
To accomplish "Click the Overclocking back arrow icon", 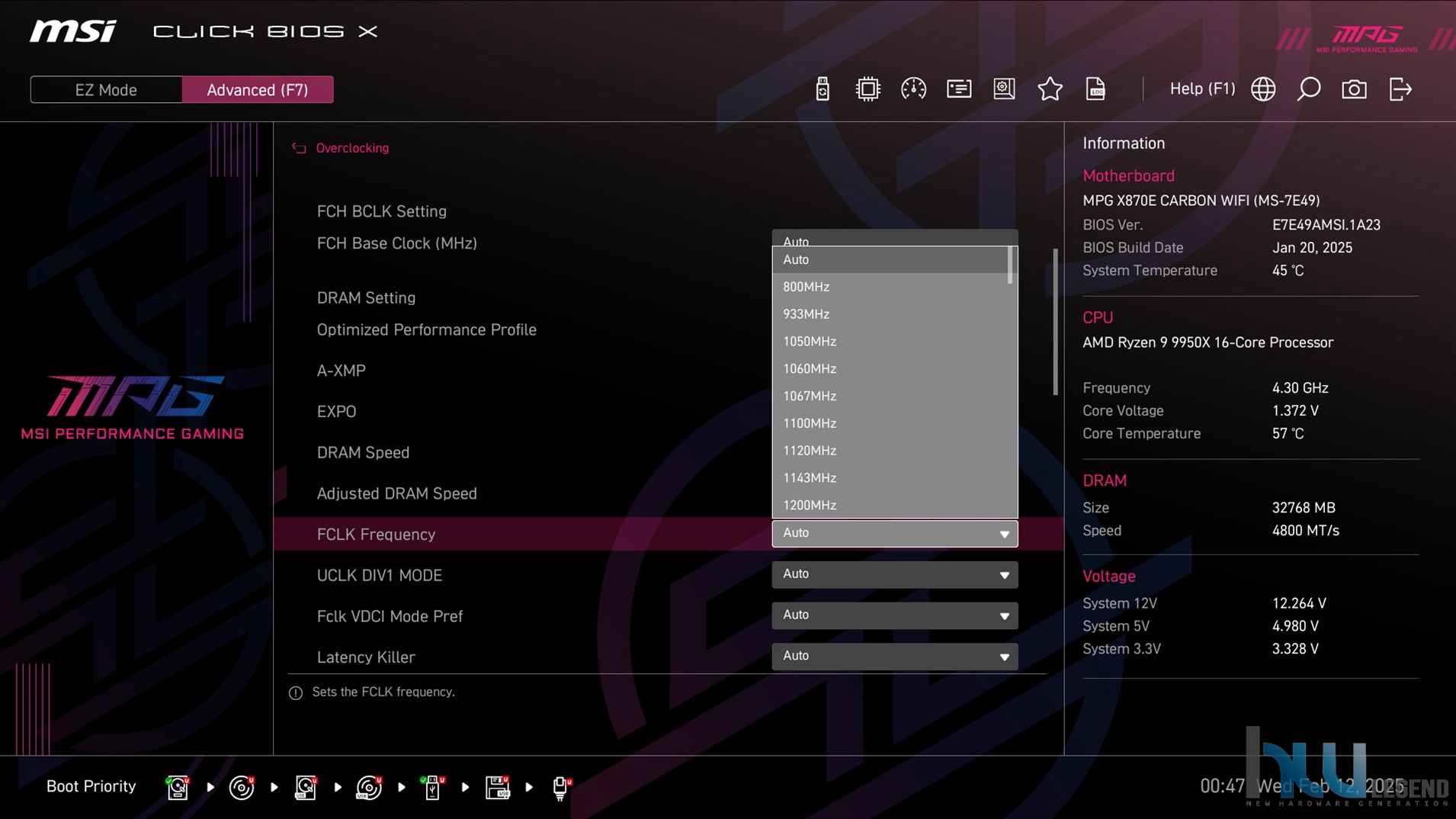I will coord(299,148).
